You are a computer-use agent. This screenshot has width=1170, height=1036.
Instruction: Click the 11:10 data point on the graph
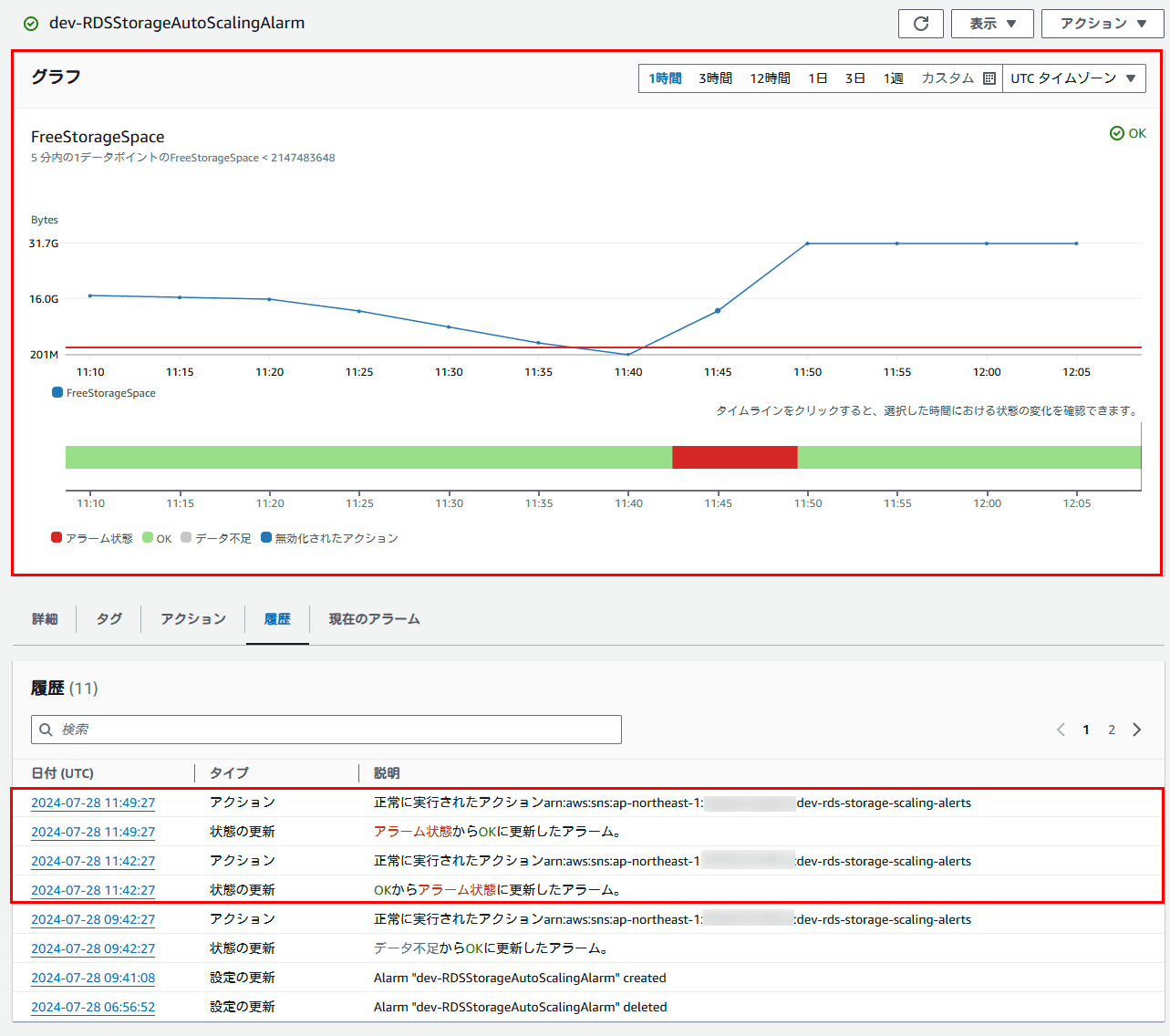tap(90, 295)
